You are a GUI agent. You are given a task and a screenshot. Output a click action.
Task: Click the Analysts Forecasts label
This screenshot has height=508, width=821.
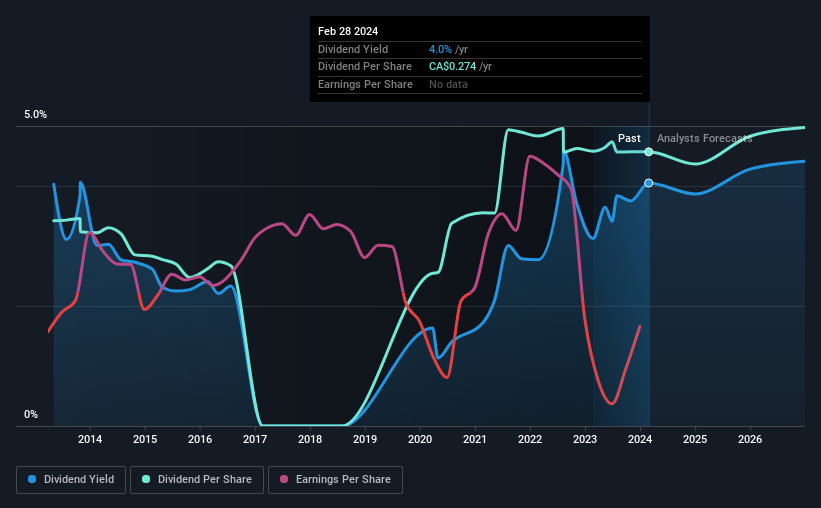pos(704,138)
